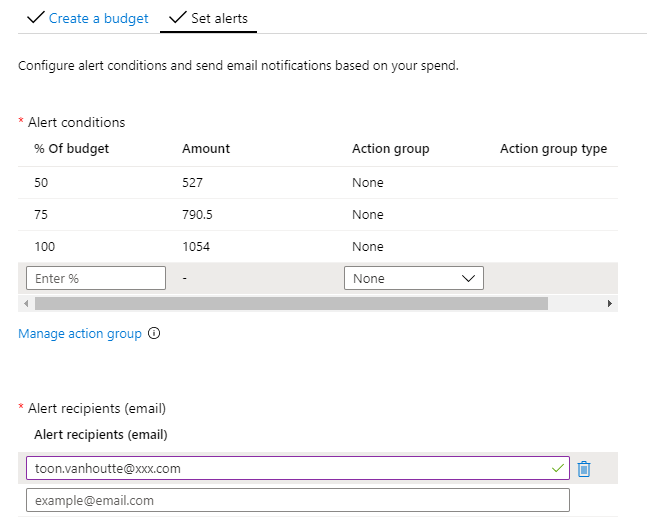Select the 75 percent alert condition row
This screenshot has width=647, height=525.
(x=41, y=215)
